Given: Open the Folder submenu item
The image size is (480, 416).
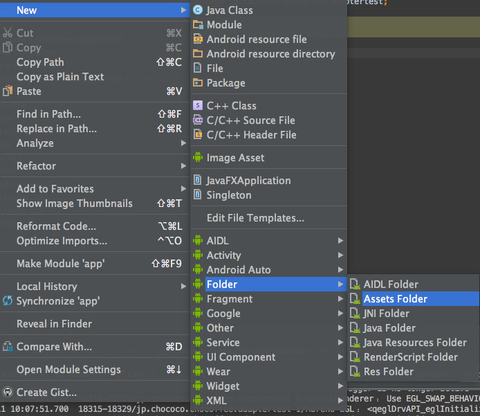Looking at the screenshot, I should (269, 284).
